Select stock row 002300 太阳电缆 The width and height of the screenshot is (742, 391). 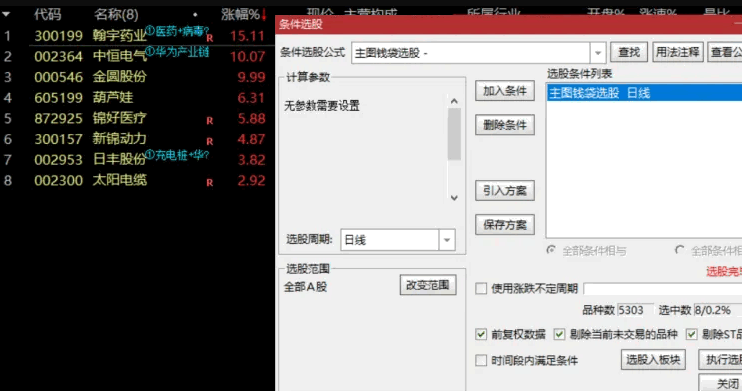137,180
